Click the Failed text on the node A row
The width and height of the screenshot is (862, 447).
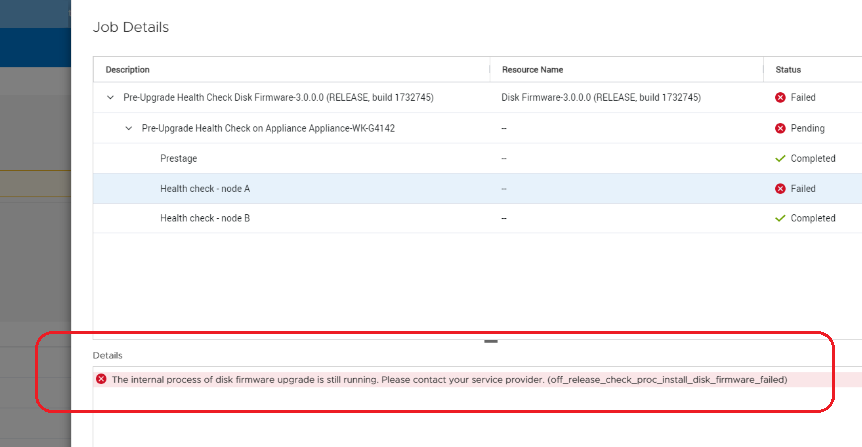coord(803,189)
